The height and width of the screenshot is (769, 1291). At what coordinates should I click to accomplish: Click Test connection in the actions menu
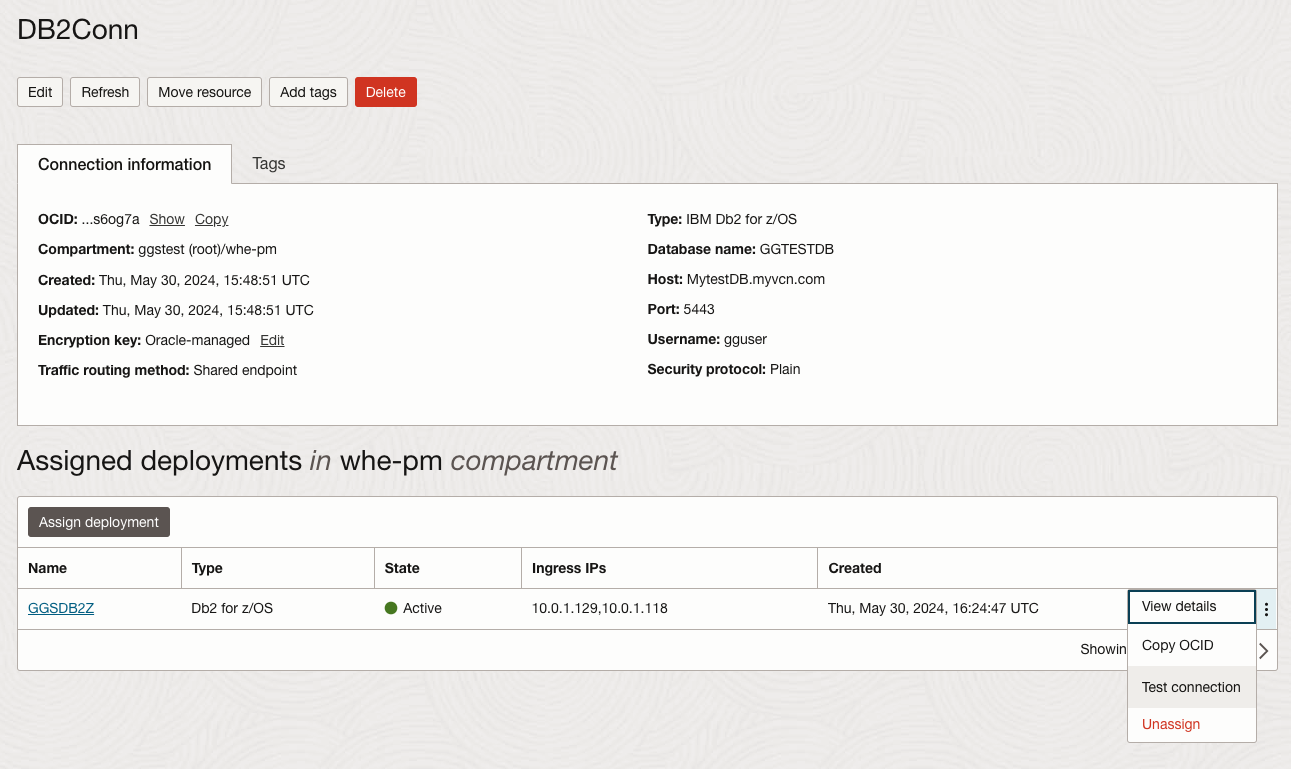pos(1191,687)
